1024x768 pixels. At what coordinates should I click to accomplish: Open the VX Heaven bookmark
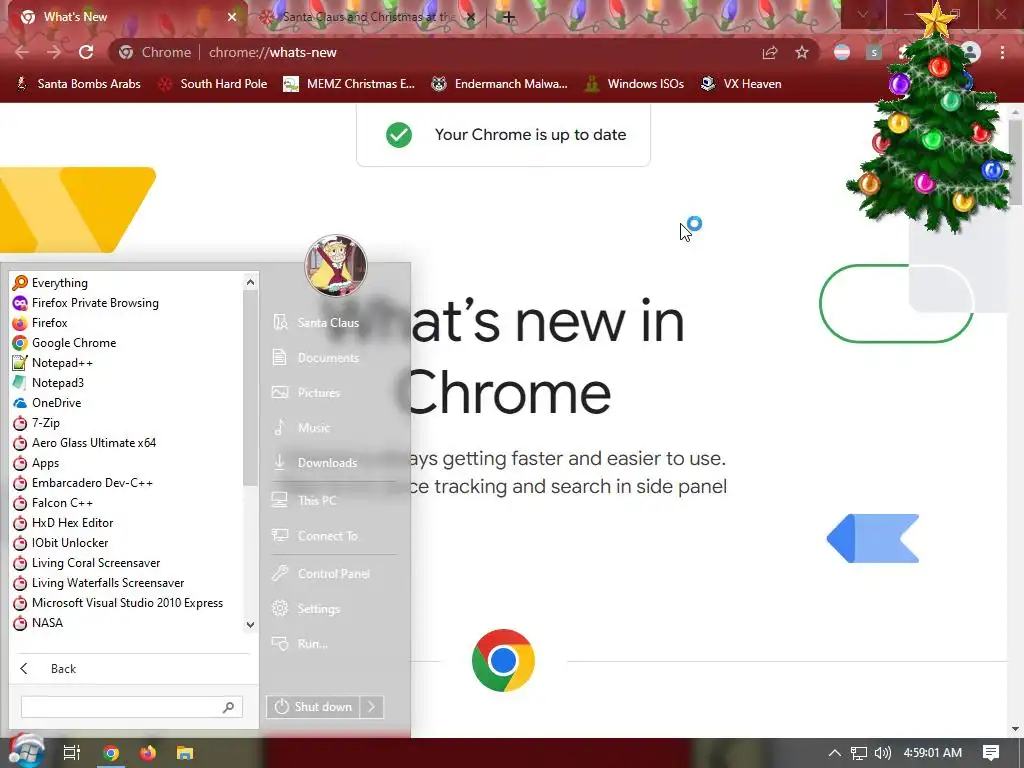point(741,84)
